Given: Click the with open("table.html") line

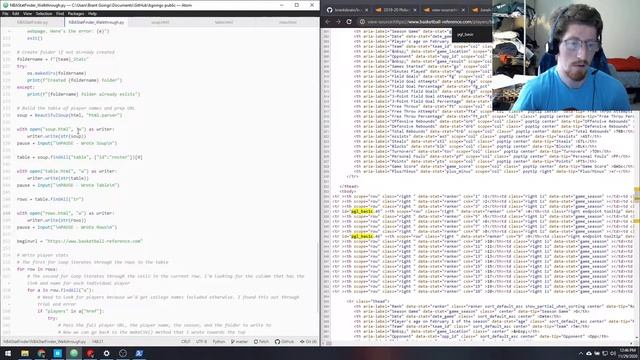Looking at the screenshot, I should [x=67, y=171].
